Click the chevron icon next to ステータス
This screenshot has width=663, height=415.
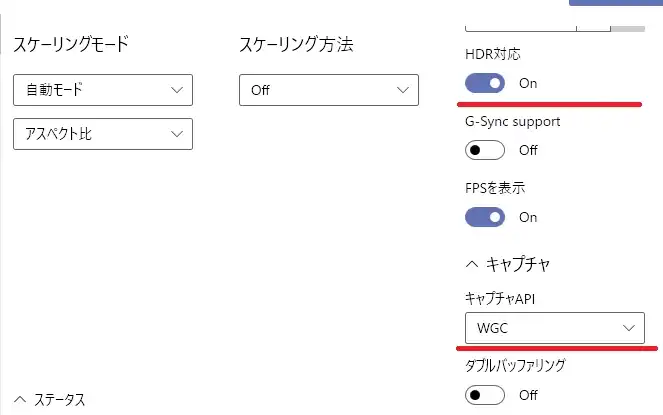21,399
